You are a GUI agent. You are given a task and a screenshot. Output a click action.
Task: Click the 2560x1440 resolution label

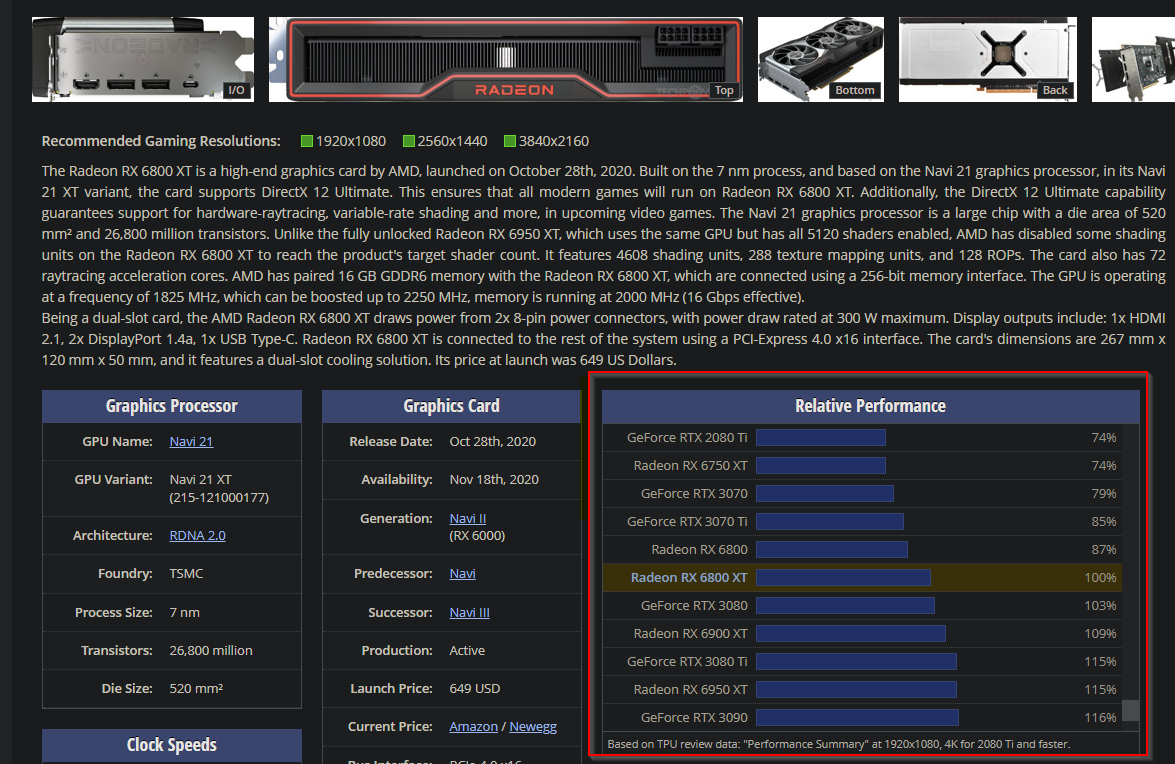[x=452, y=141]
